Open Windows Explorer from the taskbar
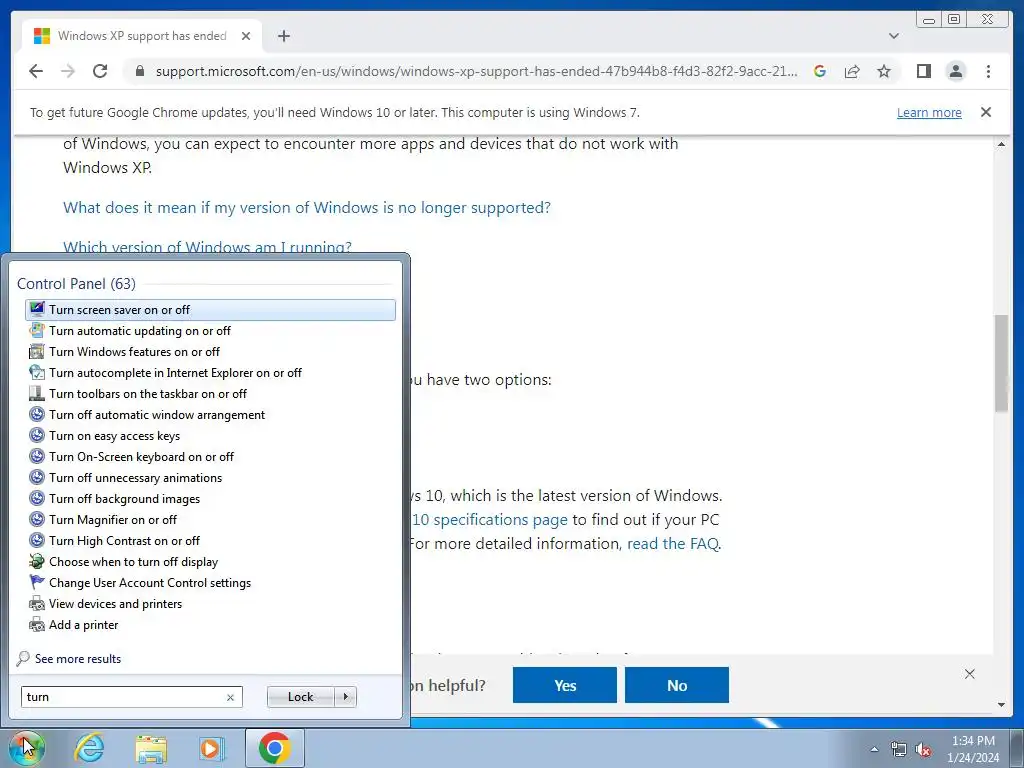This screenshot has height=768, width=1024. (x=151, y=748)
